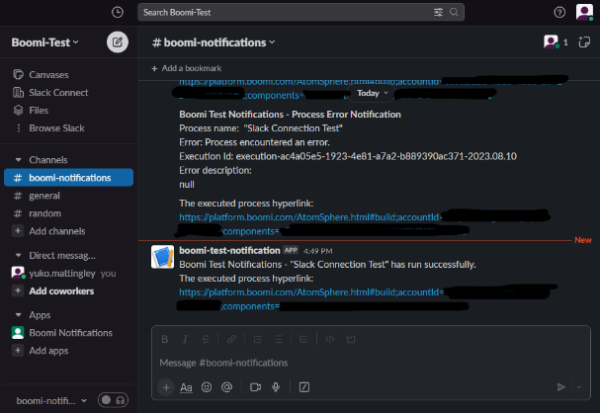Toggle text formatting with Aa button
This screenshot has height=413, width=600.
186,387
